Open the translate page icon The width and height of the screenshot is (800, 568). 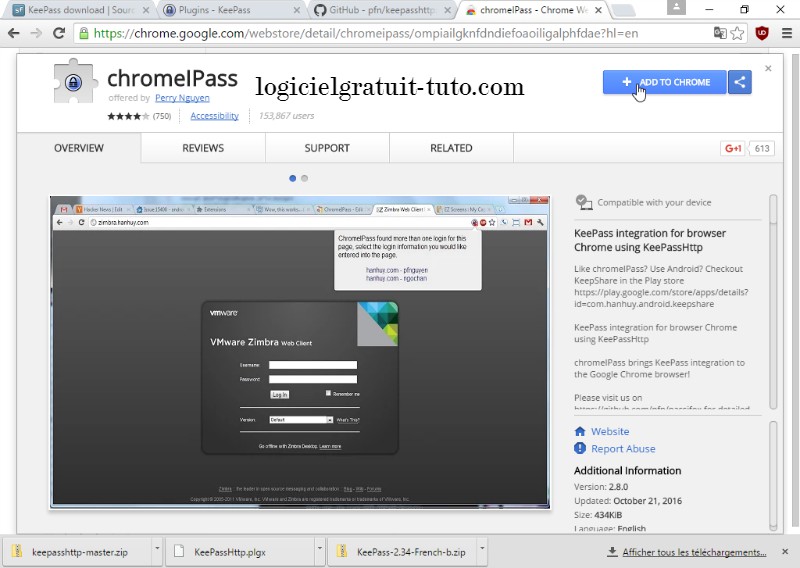[x=720, y=33]
